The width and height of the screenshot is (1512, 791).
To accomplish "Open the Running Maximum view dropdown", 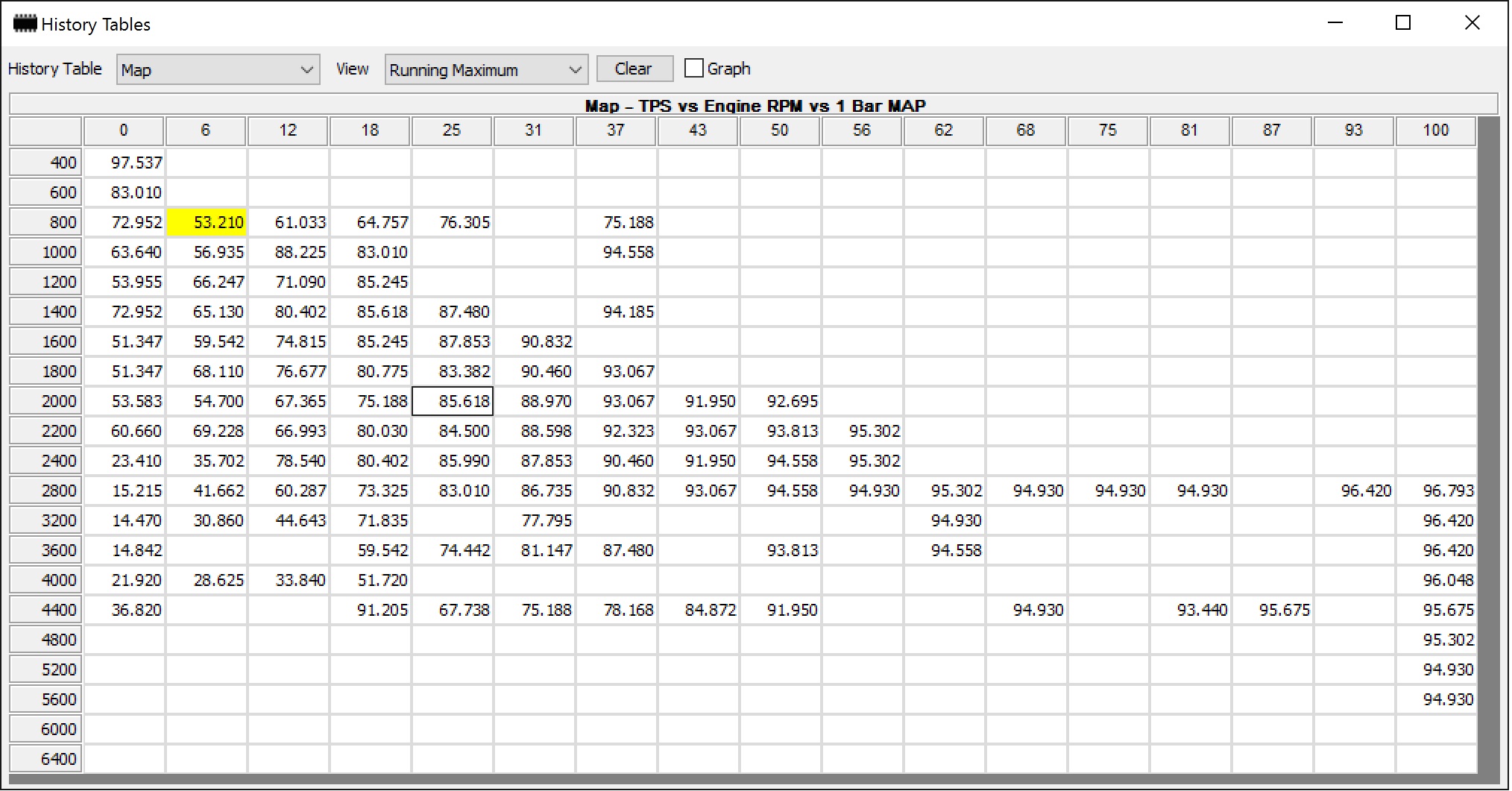I will [x=486, y=69].
